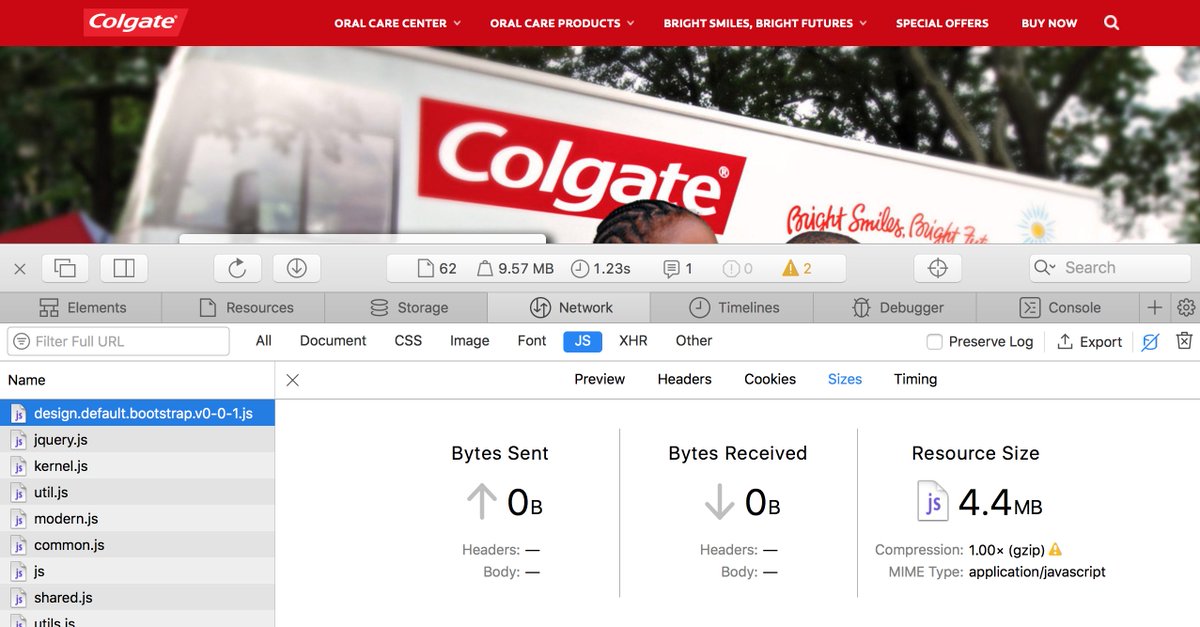The height and width of the screenshot is (627, 1200).
Task: Select kernel.js in the list
Action: pos(137,466)
